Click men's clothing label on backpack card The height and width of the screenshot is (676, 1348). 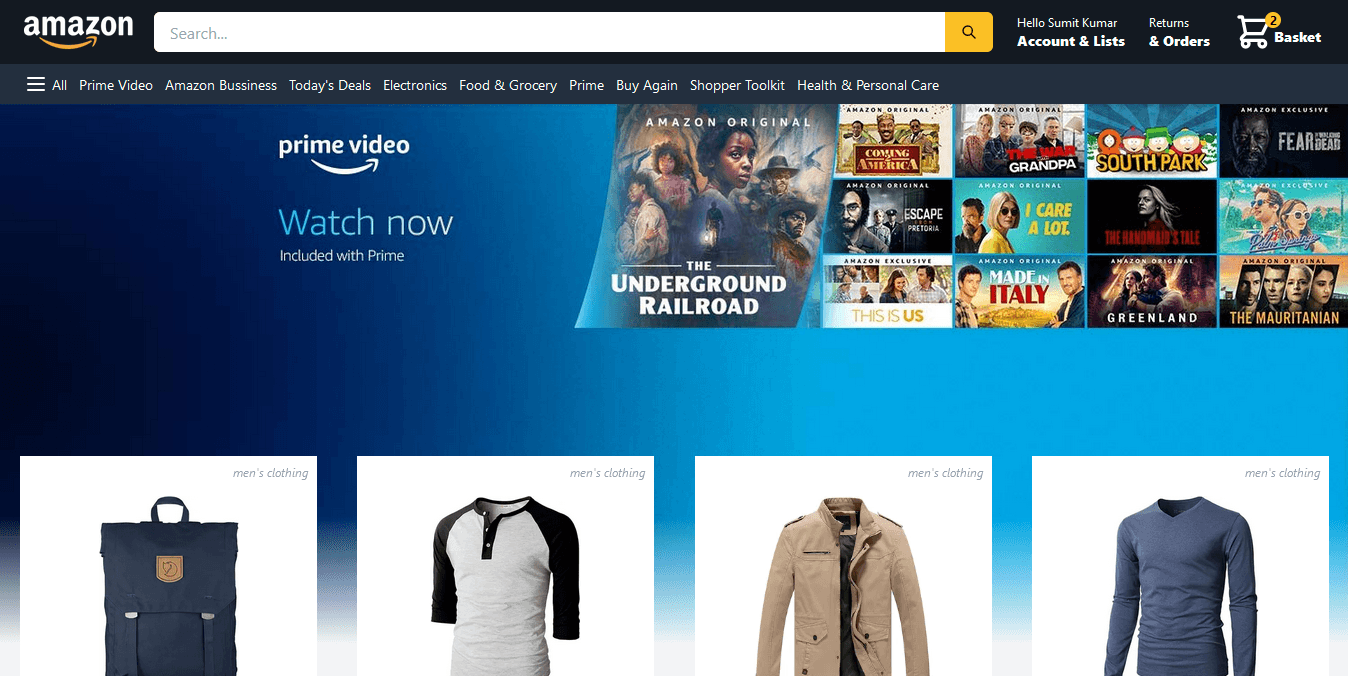pos(271,473)
